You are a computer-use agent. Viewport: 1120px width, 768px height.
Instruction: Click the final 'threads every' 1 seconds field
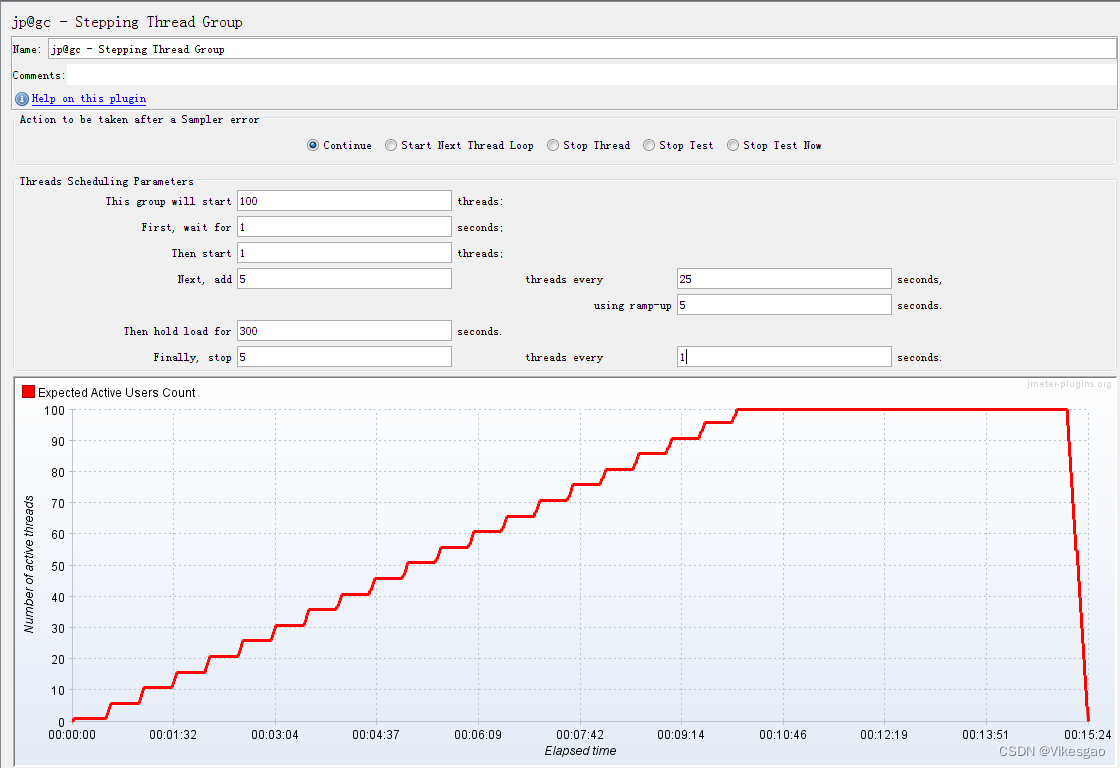784,356
